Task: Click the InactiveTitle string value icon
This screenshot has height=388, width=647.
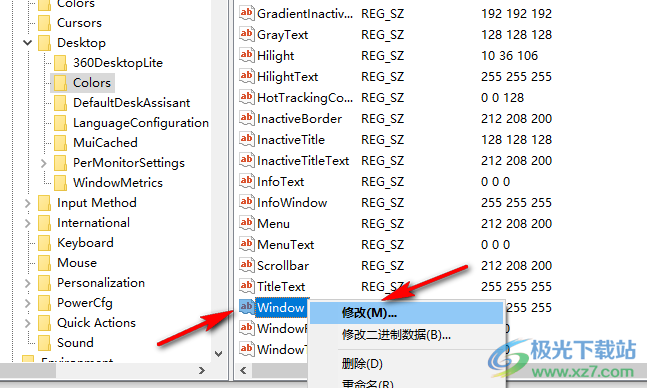Action: click(247, 139)
